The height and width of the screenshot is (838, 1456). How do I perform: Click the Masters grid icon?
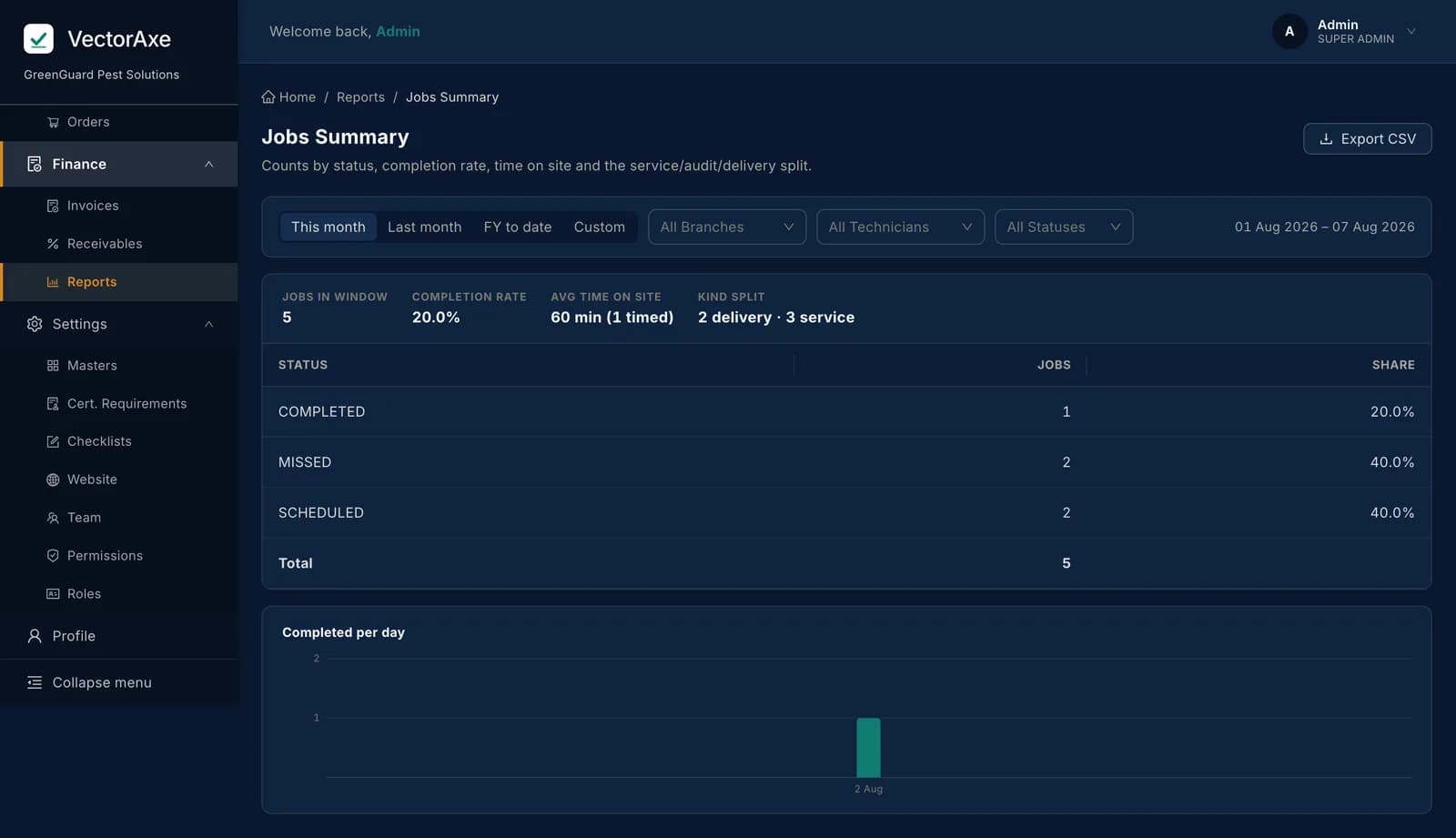point(53,366)
